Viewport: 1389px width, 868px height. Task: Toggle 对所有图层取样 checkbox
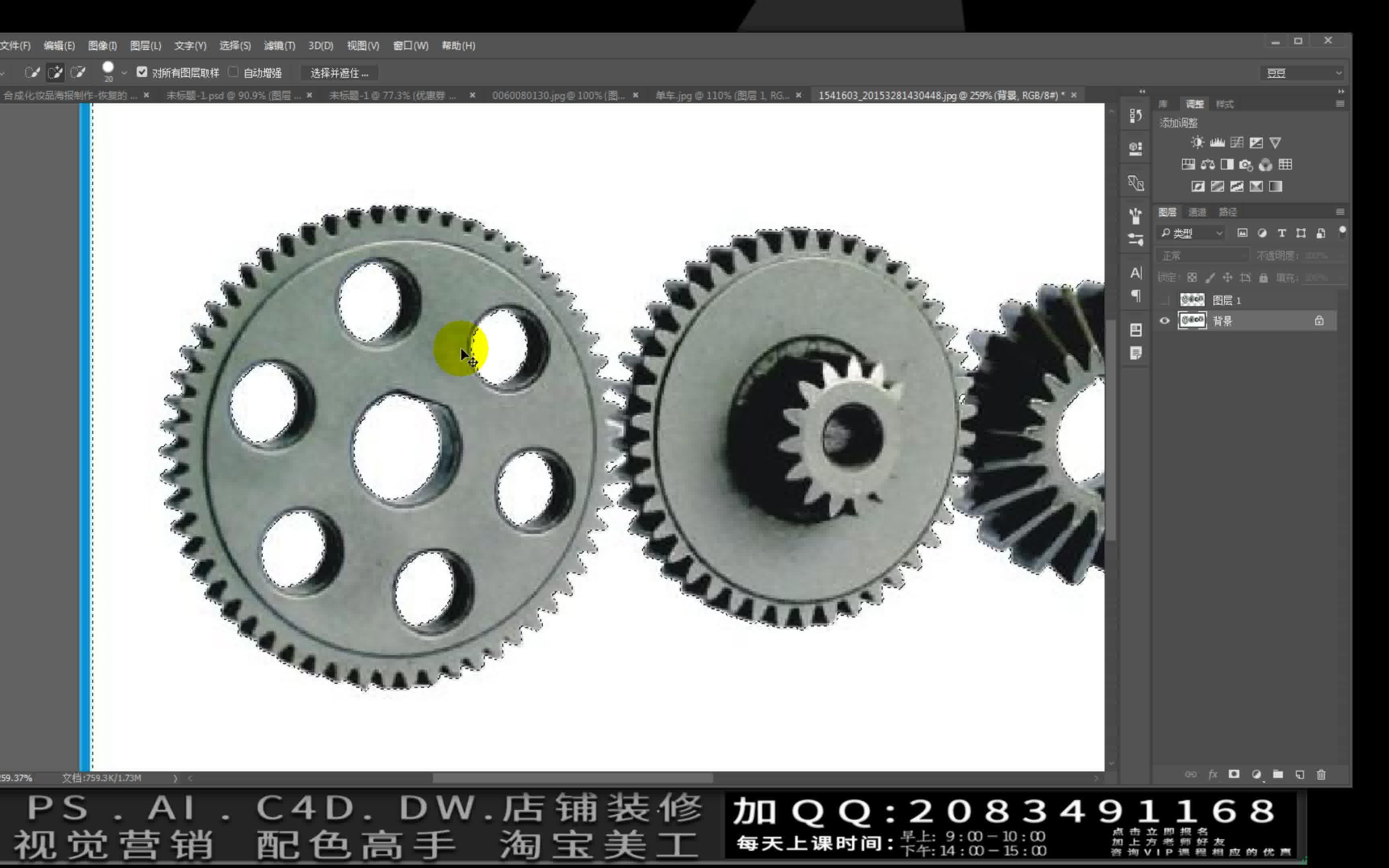(x=142, y=72)
